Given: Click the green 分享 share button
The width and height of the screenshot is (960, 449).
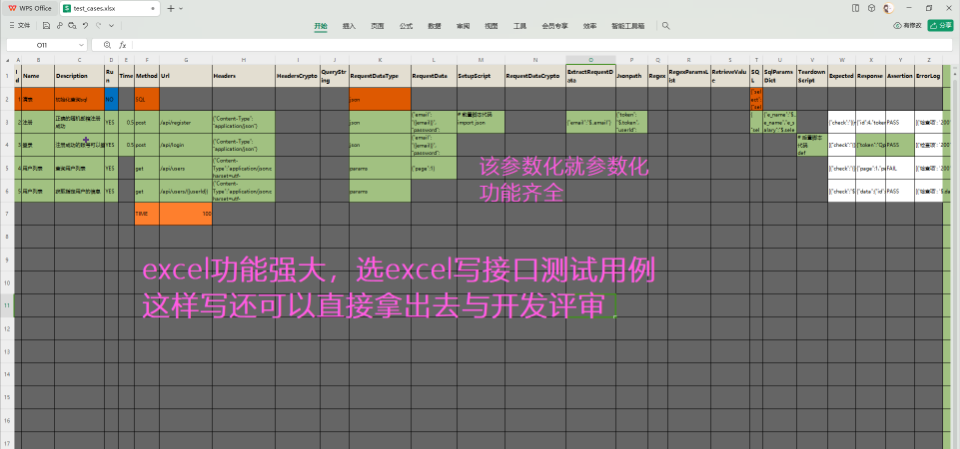Looking at the screenshot, I should 941,26.
